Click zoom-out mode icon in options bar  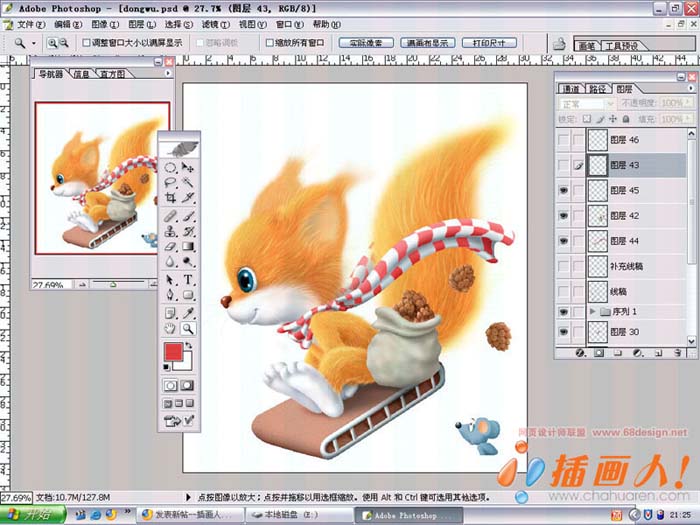(64, 43)
